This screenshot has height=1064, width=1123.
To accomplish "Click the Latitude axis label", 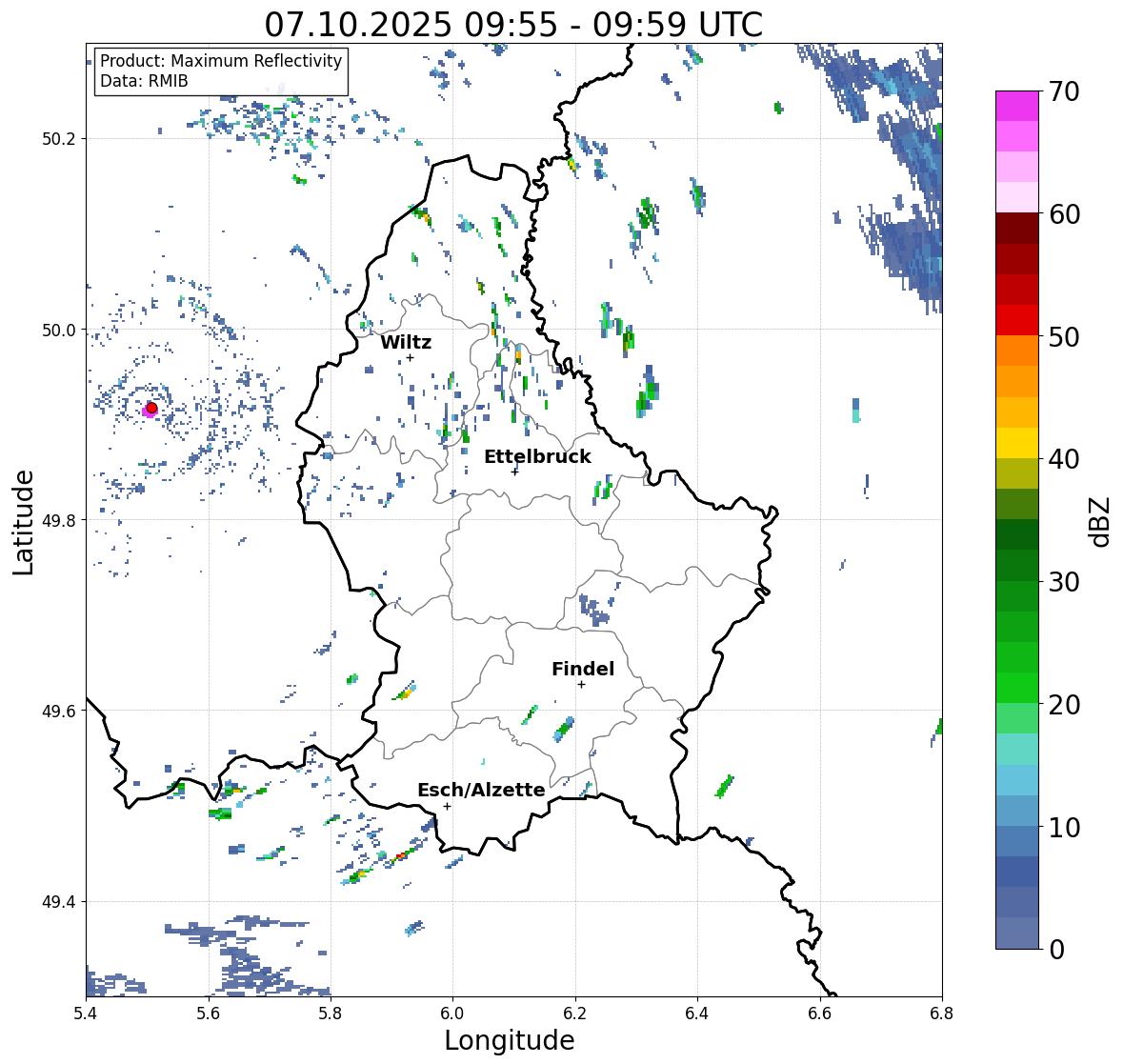I will pyautogui.click(x=24, y=522).
